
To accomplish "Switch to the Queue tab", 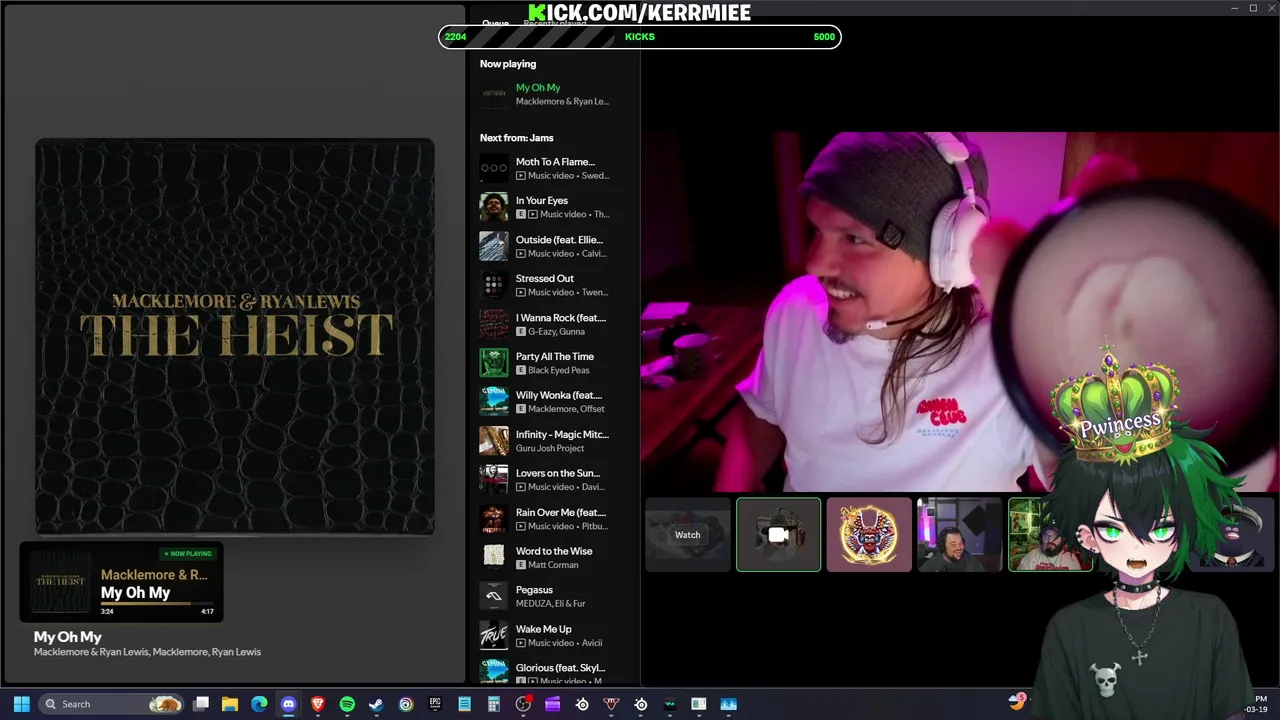I will (495, 23).
